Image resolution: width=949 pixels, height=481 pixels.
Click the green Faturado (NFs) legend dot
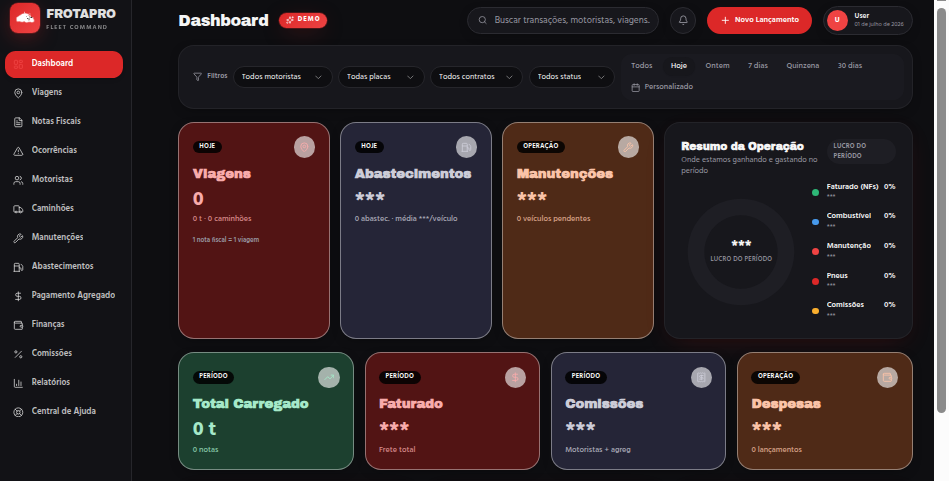tap(815, 193)
